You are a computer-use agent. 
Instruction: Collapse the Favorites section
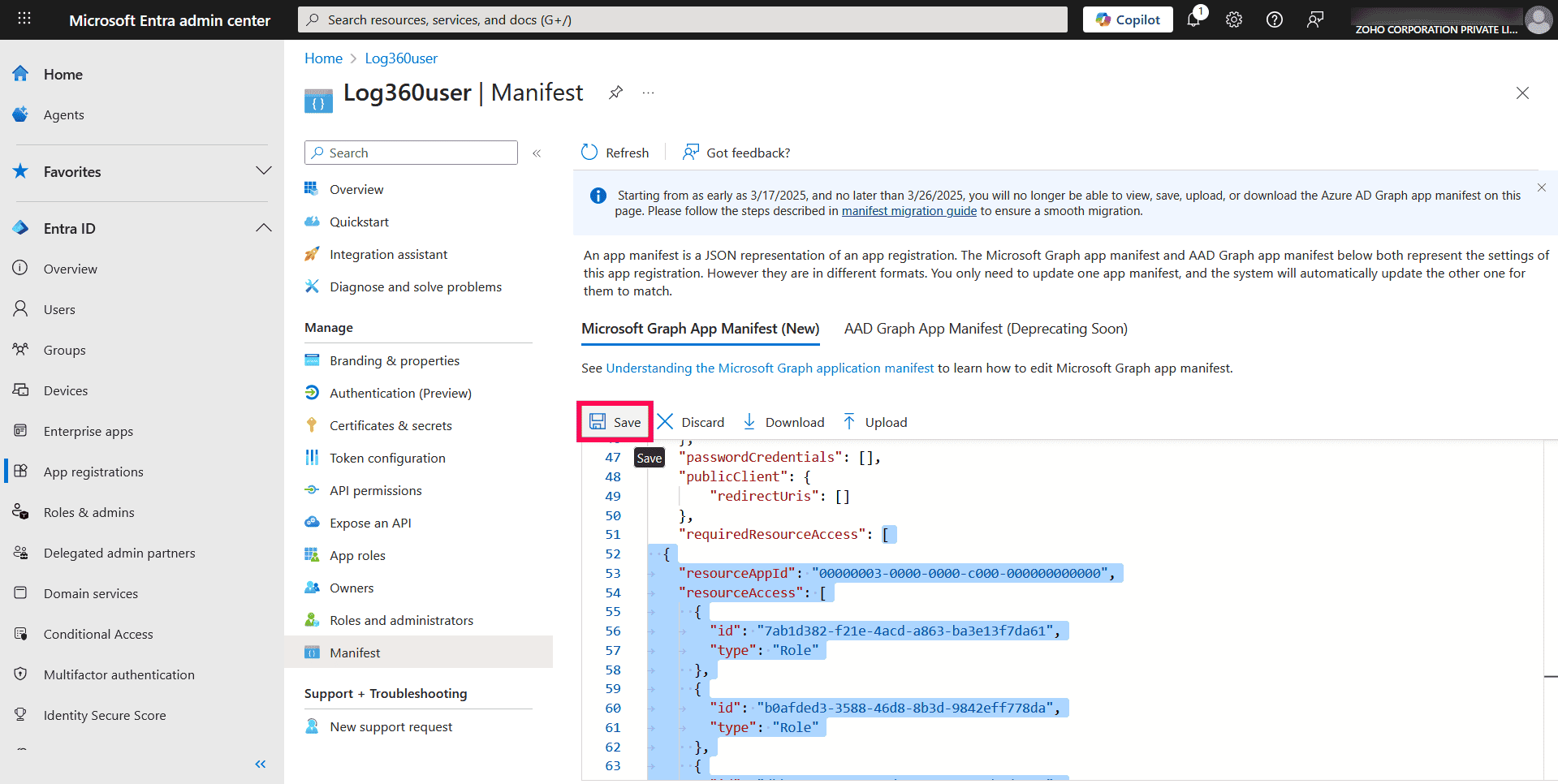click(x=263, y=171)
